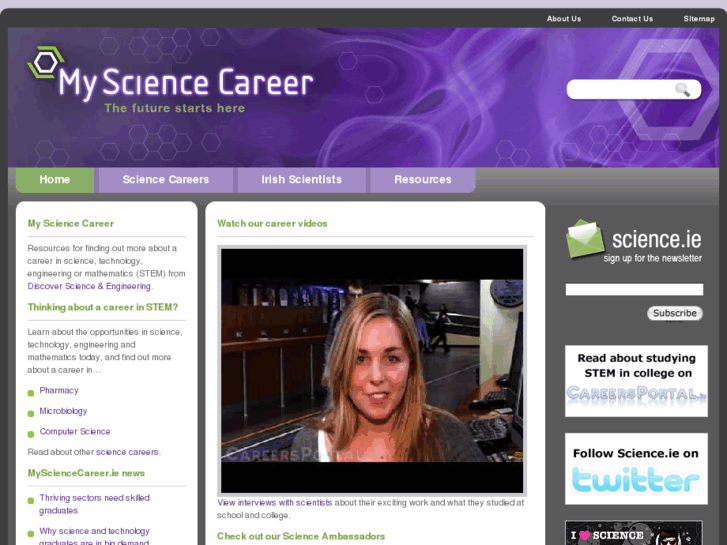Open 'Thriving sectors need skilled graduates' news
The width and height of the screenshot is (727, 545).
[95, 504]
